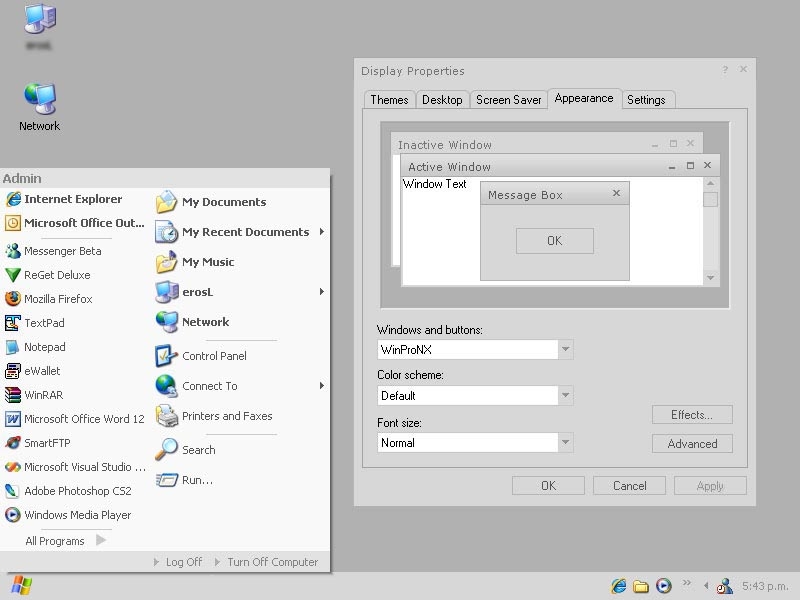Viewport: 800px width, 600px height.
Task: Switch to the Settings tab
Action: click(x=646, y=99)
